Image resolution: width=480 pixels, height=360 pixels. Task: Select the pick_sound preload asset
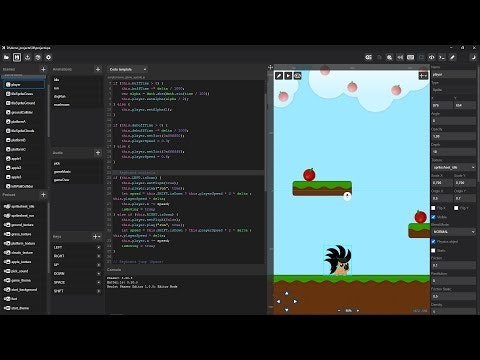(x=24, y=271)
